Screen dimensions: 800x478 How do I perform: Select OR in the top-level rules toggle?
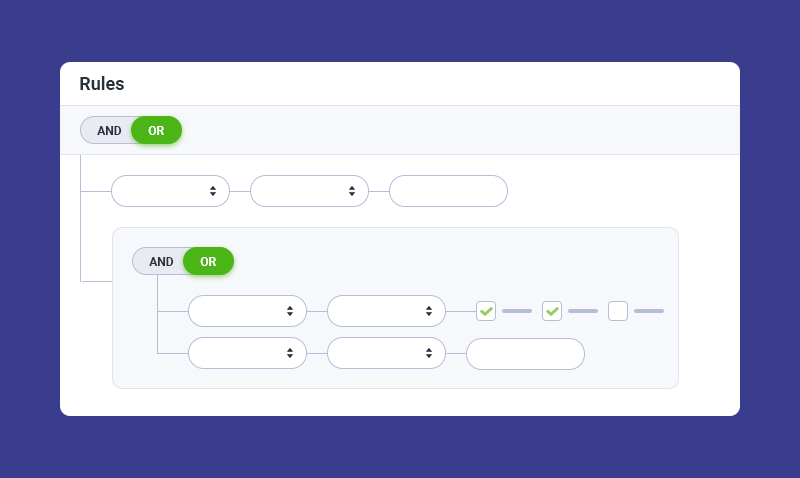tap(156, 130)
